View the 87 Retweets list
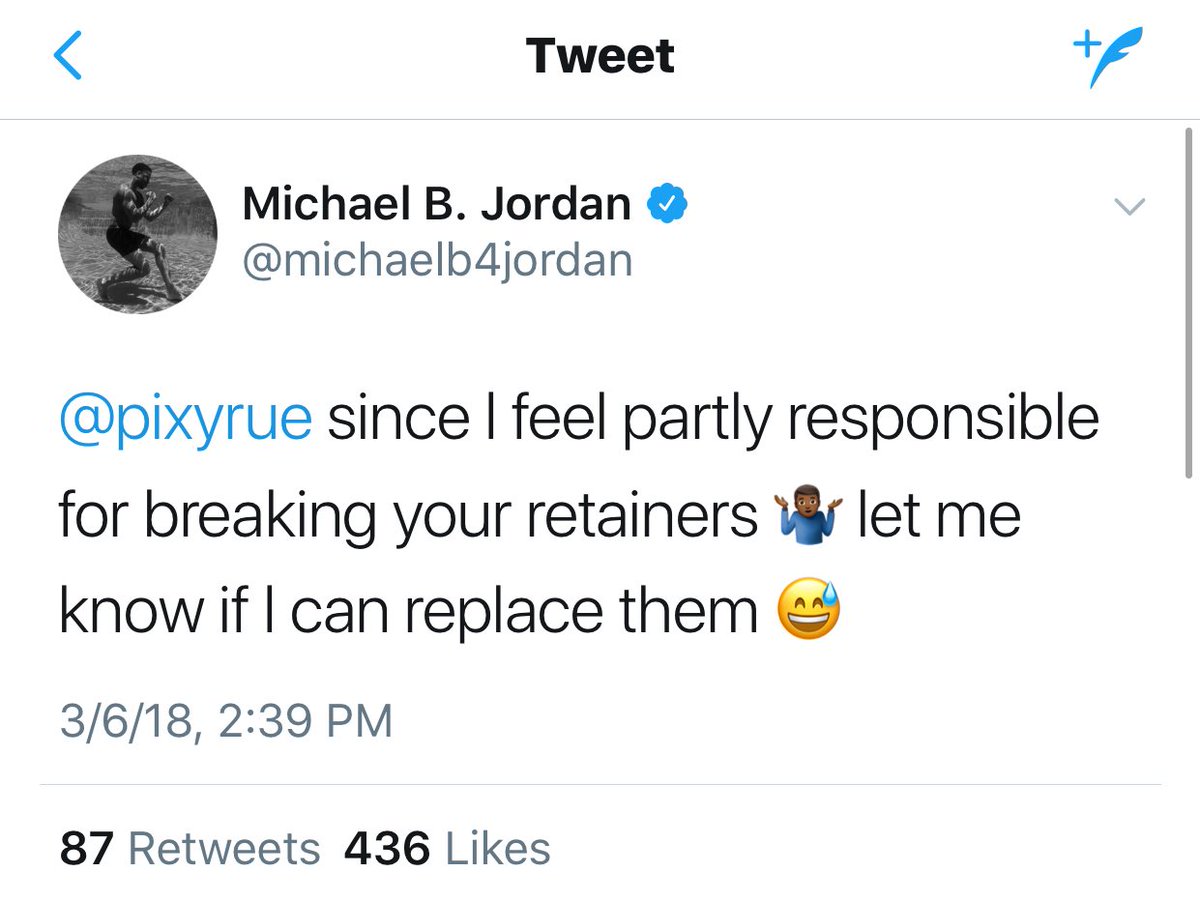Viewport: 1200px width, 901px height. [190, 849]
